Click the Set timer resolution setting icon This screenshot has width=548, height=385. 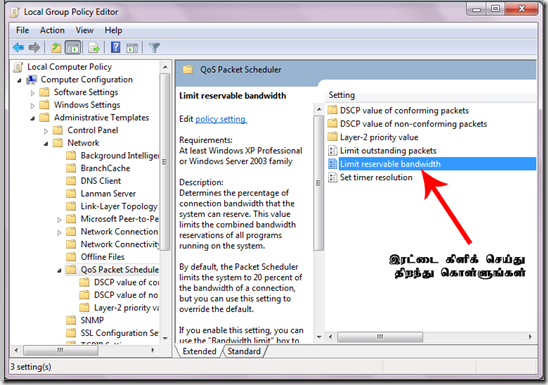(x=332, y=177)
